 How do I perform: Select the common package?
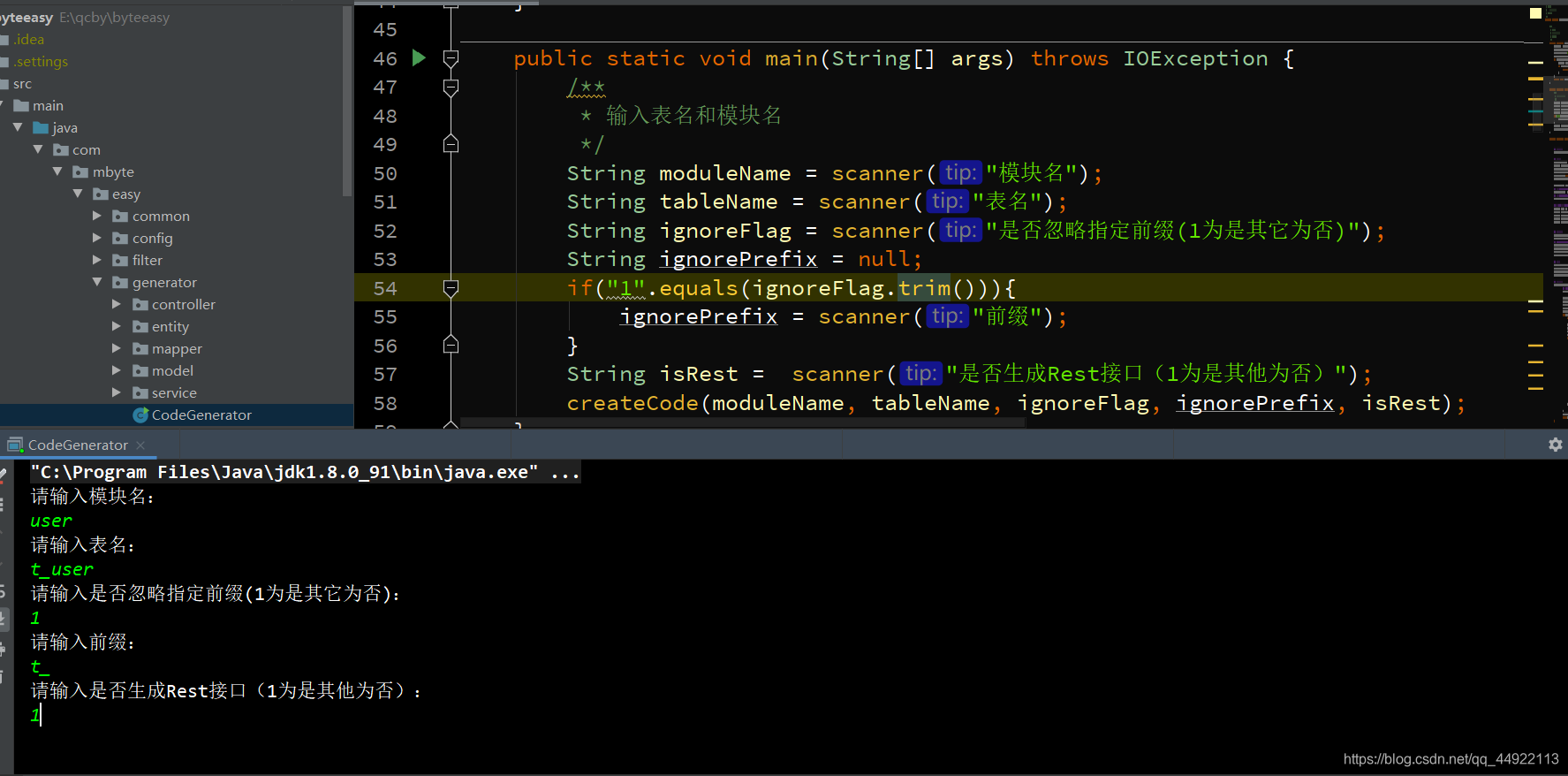[x=161, y=216]
